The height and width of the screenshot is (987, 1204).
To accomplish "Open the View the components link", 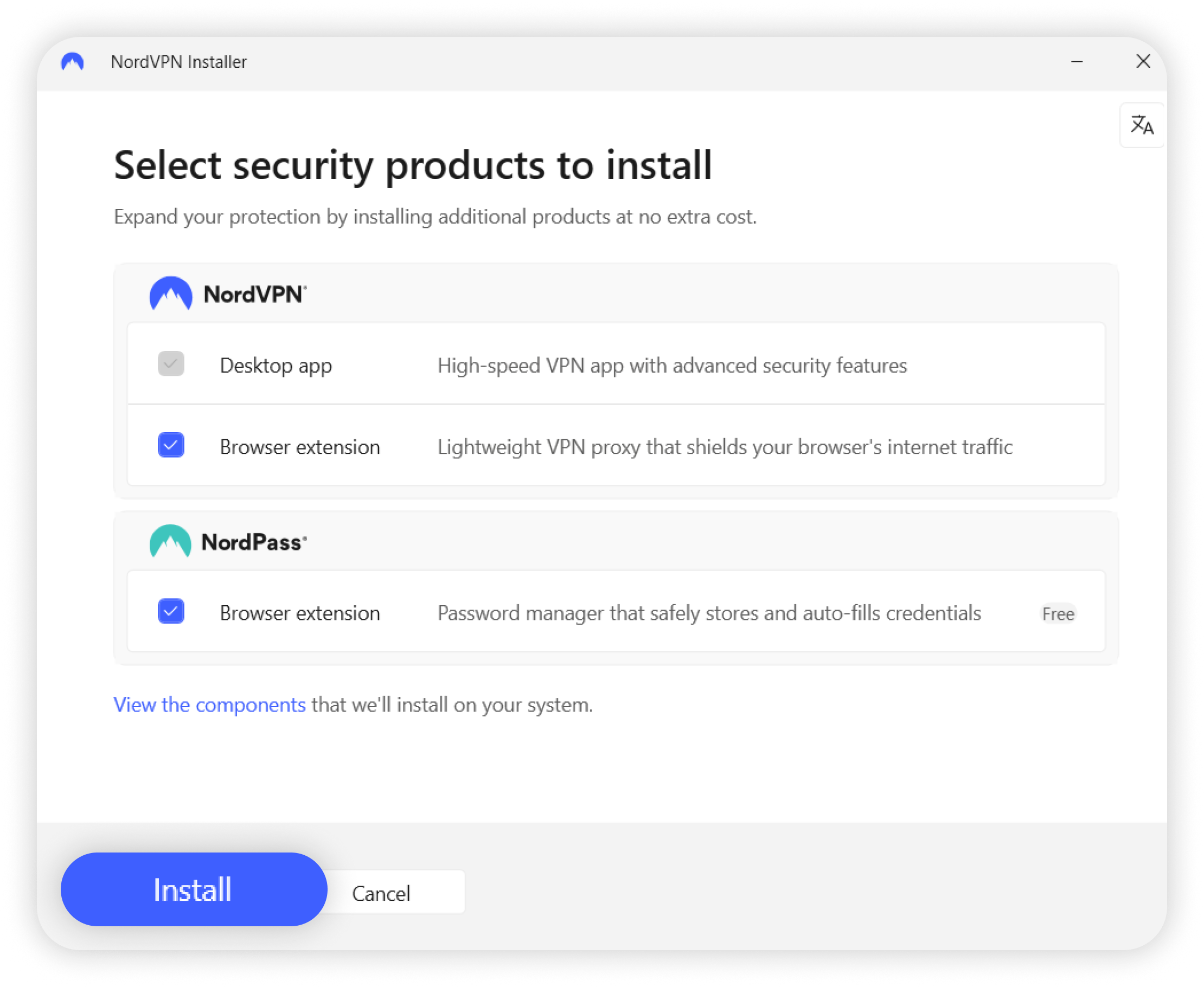I will pyautogui.click(x=209, y=705).
